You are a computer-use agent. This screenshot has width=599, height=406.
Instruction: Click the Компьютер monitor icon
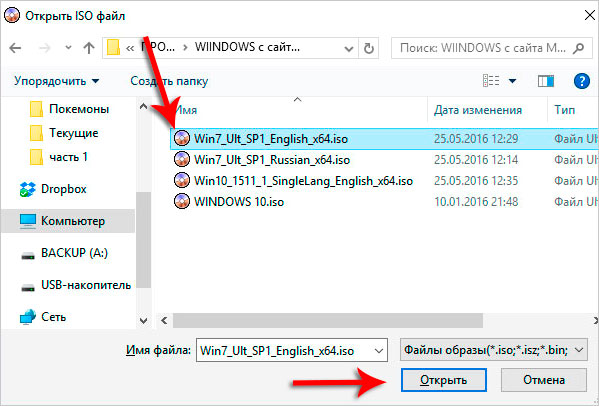[28, 221]
